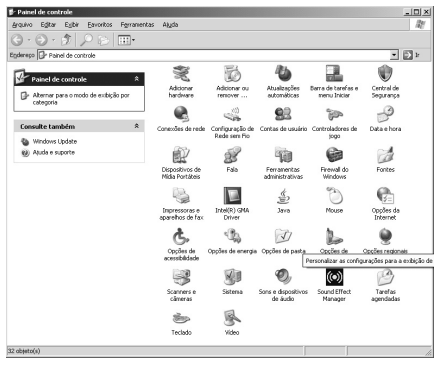Viewport: 443px width, 367px height.
Task: Open the Fala icon
Action: coord(232,155)
